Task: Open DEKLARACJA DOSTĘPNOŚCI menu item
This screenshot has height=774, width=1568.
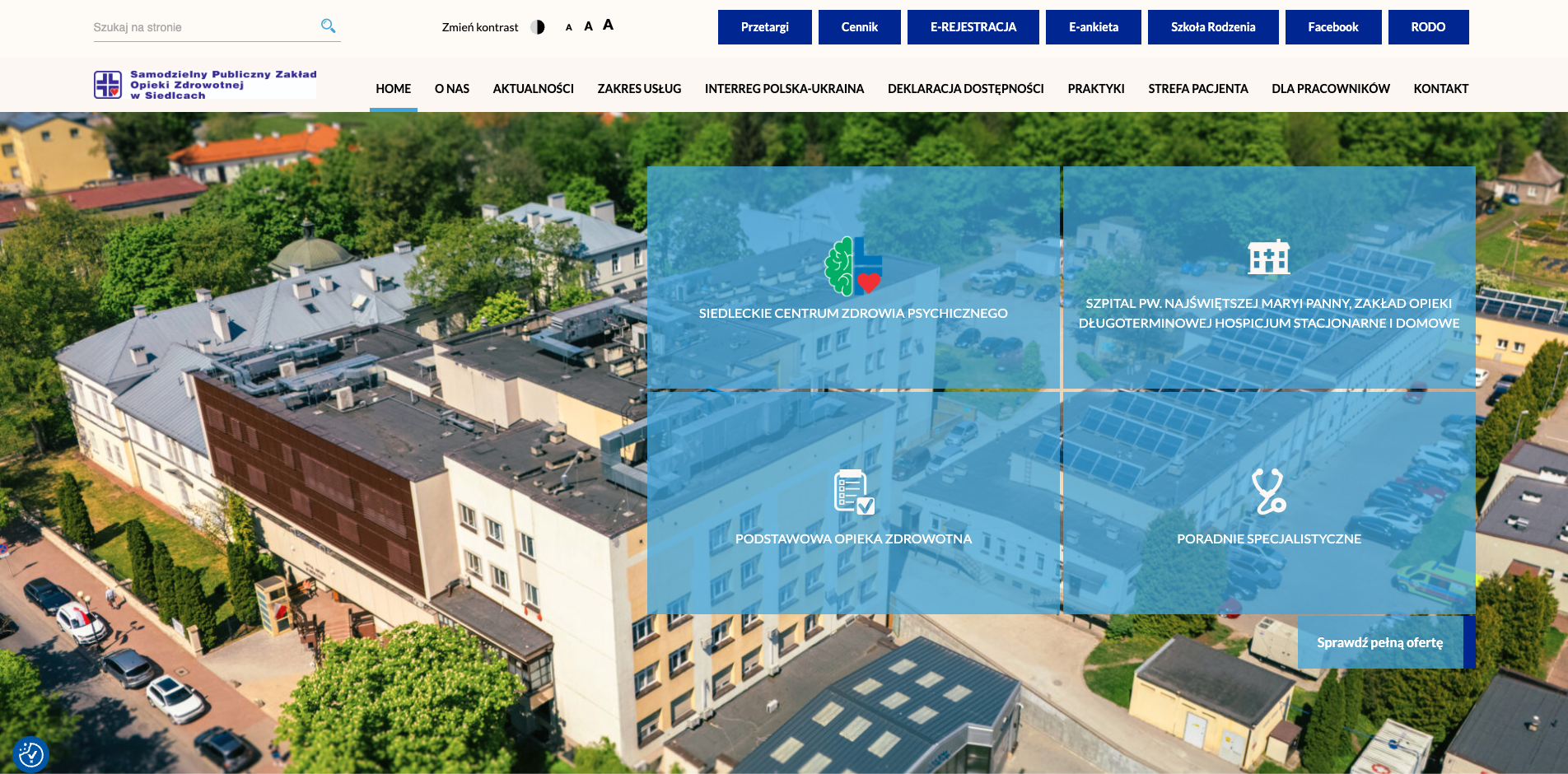Action: pyautogui.click(x=966, y=89)
